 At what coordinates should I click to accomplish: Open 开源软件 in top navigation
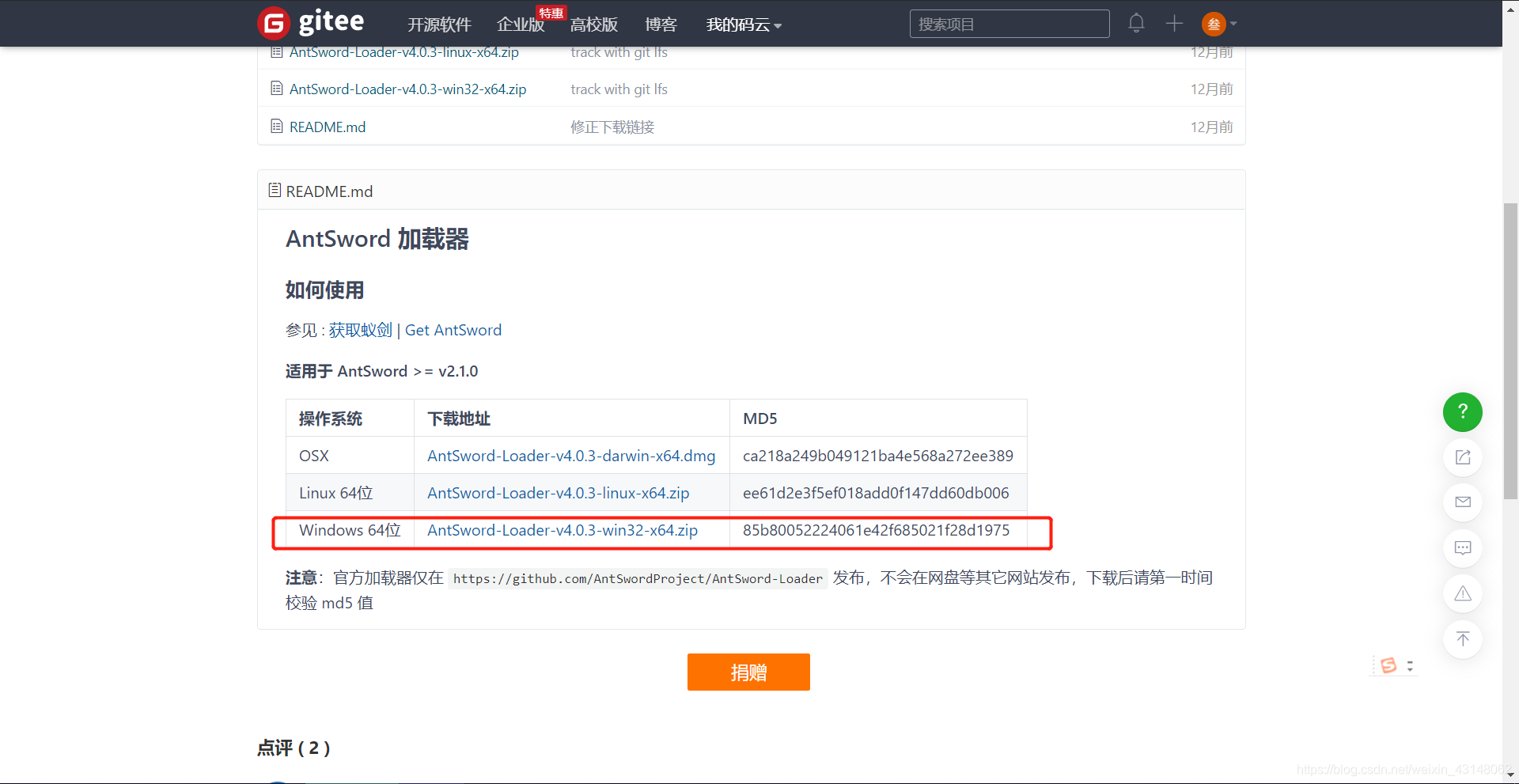439,25
